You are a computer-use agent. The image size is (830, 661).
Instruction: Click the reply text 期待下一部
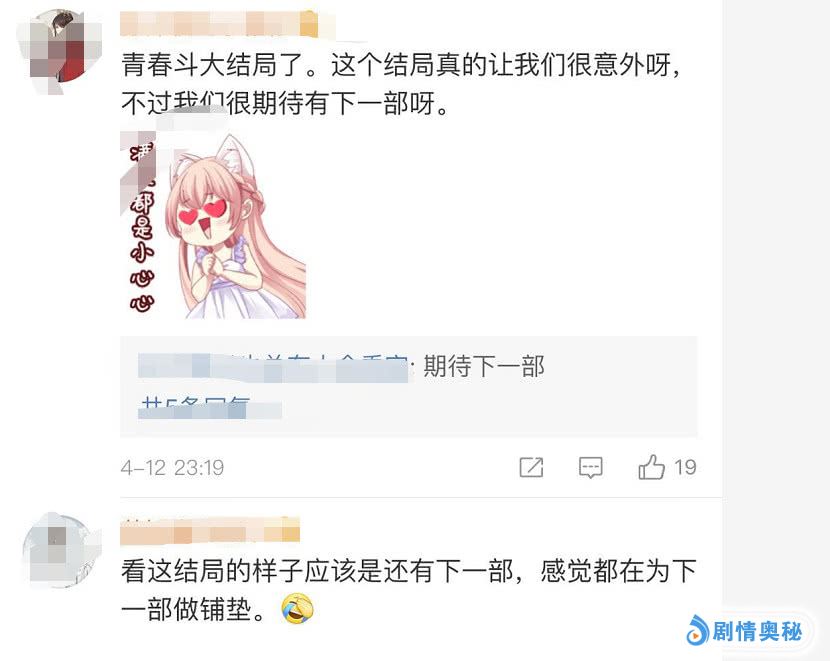tap(484, 366)
